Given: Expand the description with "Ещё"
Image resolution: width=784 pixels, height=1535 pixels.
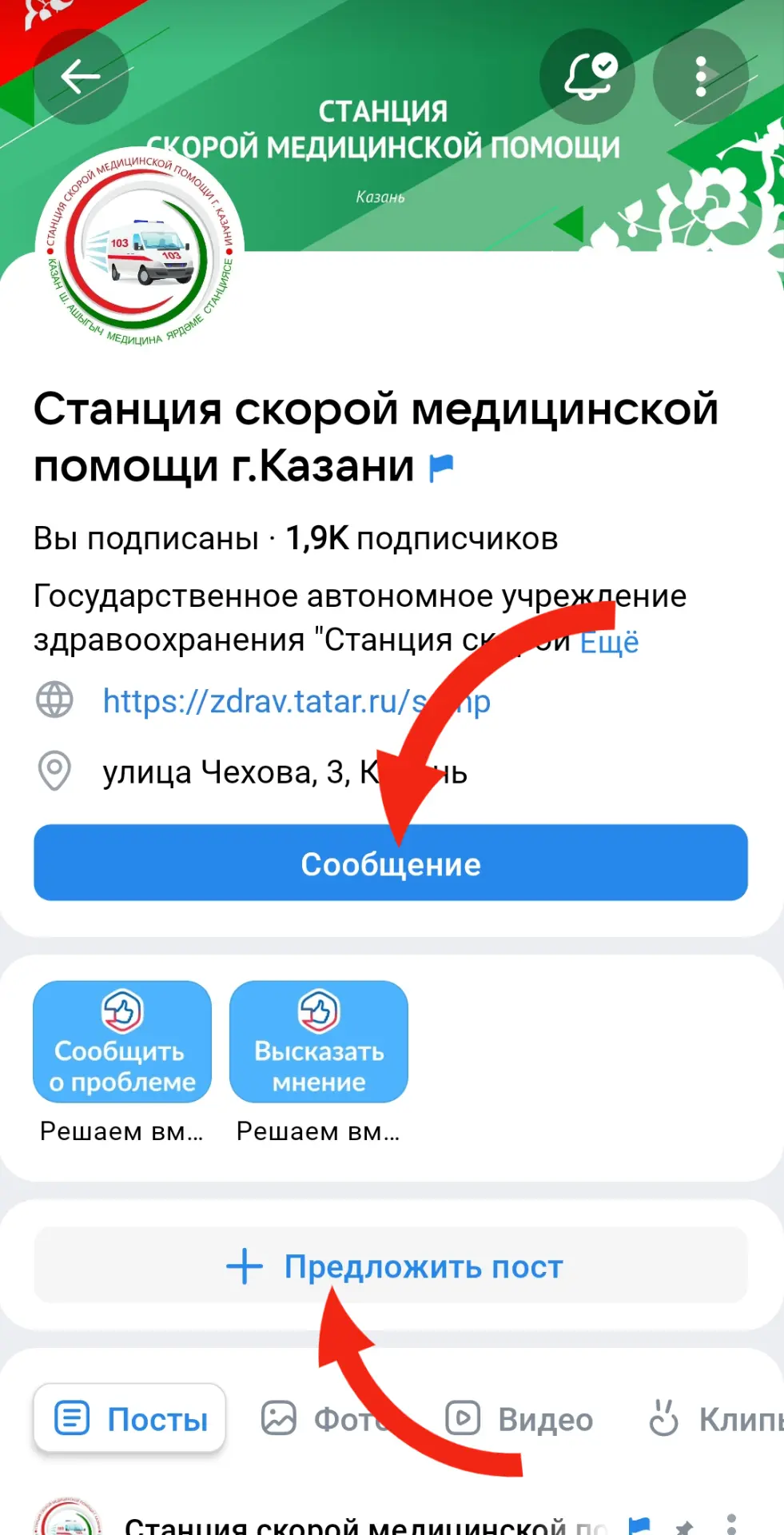Looking at the screenshot, I should [x=609, y=642].
